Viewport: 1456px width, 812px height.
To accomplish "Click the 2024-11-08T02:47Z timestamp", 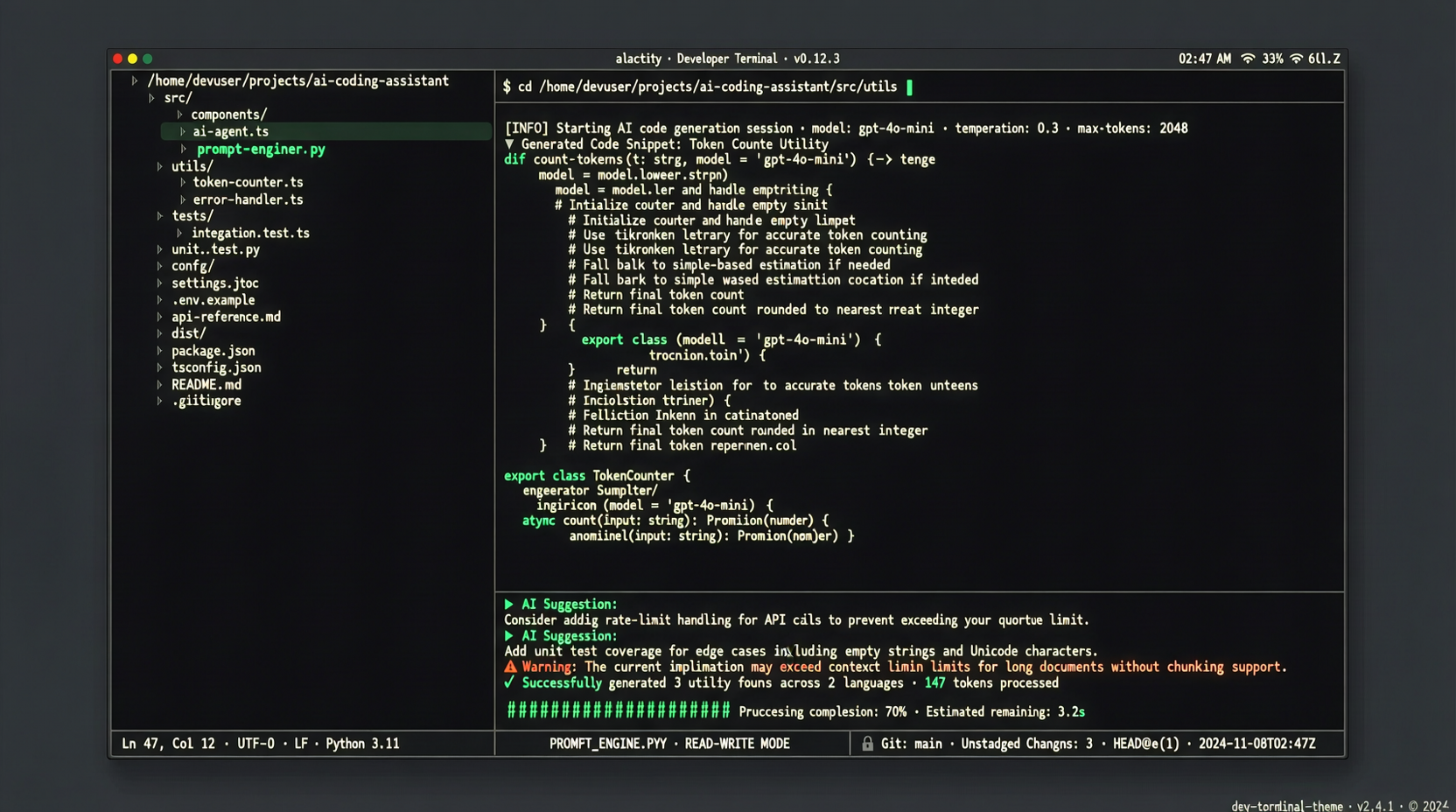I will coord(1256,744).
